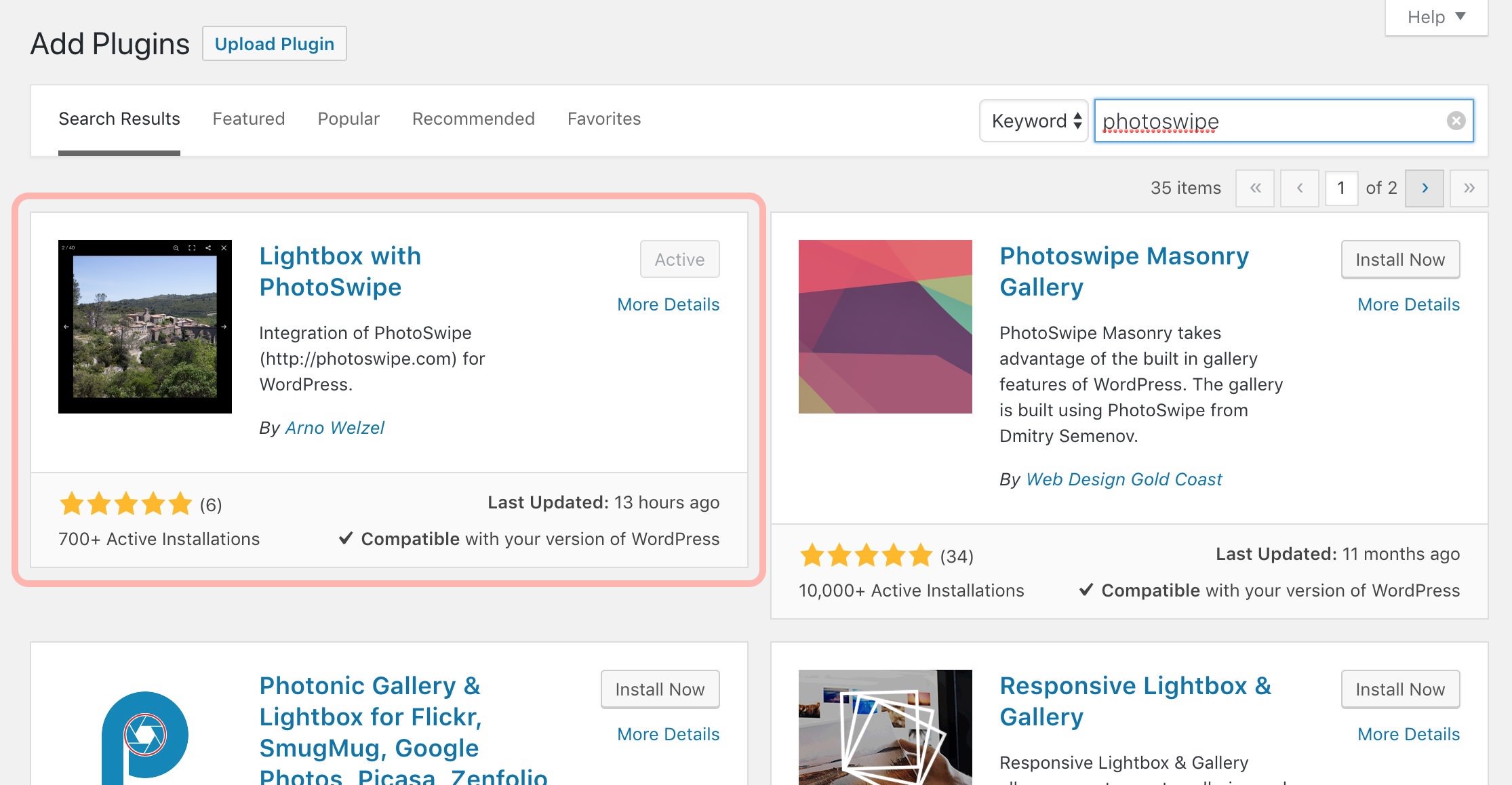Image resolution: width=1512 pixels, height=785 pixels.
Task: Open the Keyword search type dropdown
Action: pyautogui.click(x=1034, y=121)
